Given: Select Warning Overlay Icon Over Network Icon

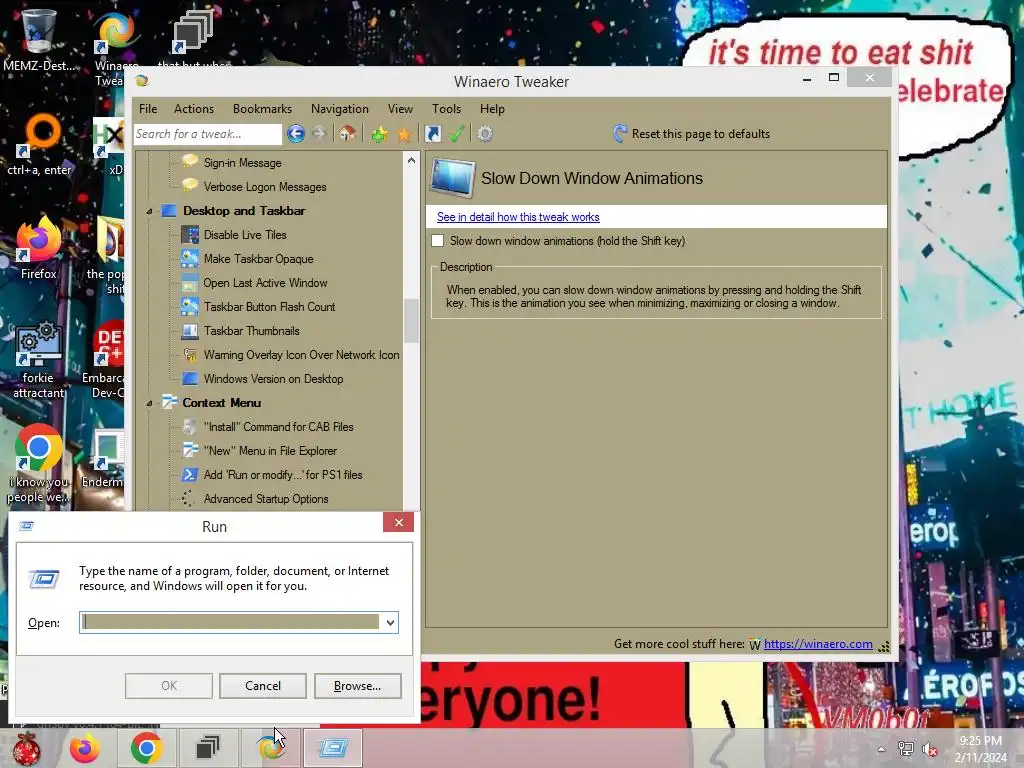Looking at the screenshot, I should coord(301,355).
